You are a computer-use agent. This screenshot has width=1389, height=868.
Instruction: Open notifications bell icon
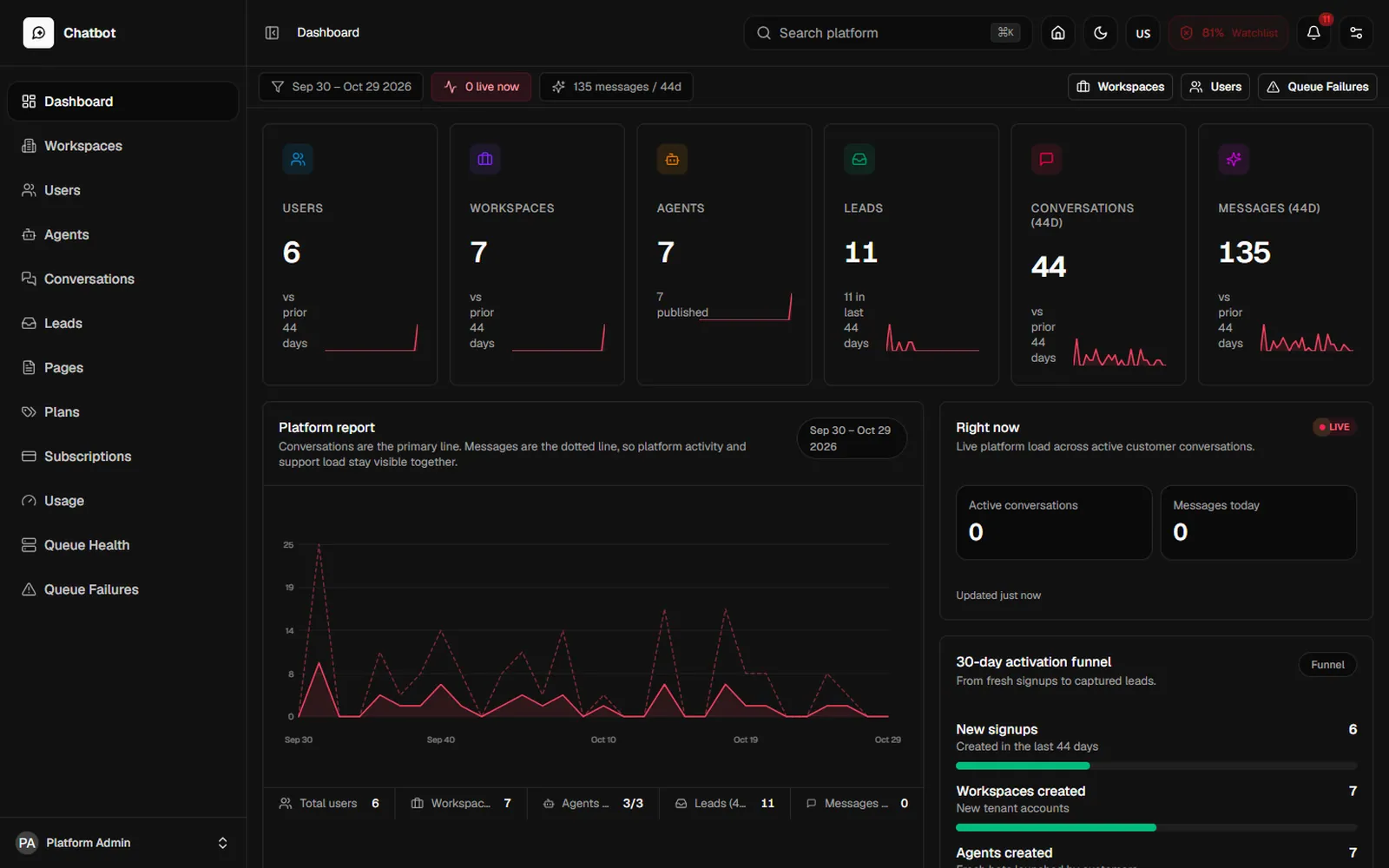1313,33
